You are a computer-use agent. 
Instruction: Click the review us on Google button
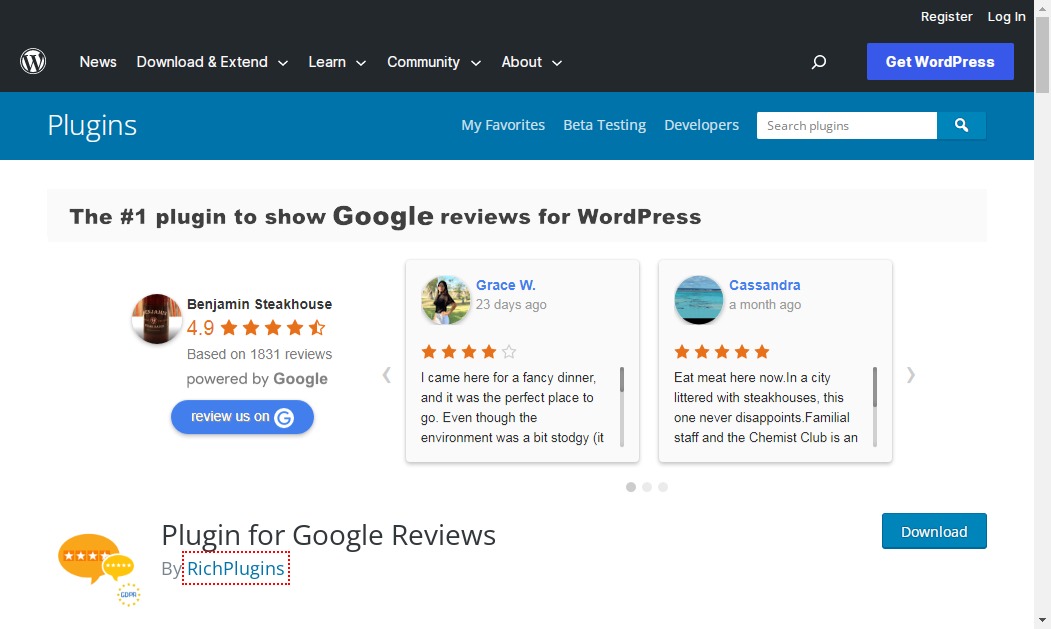tap(242, 416)
